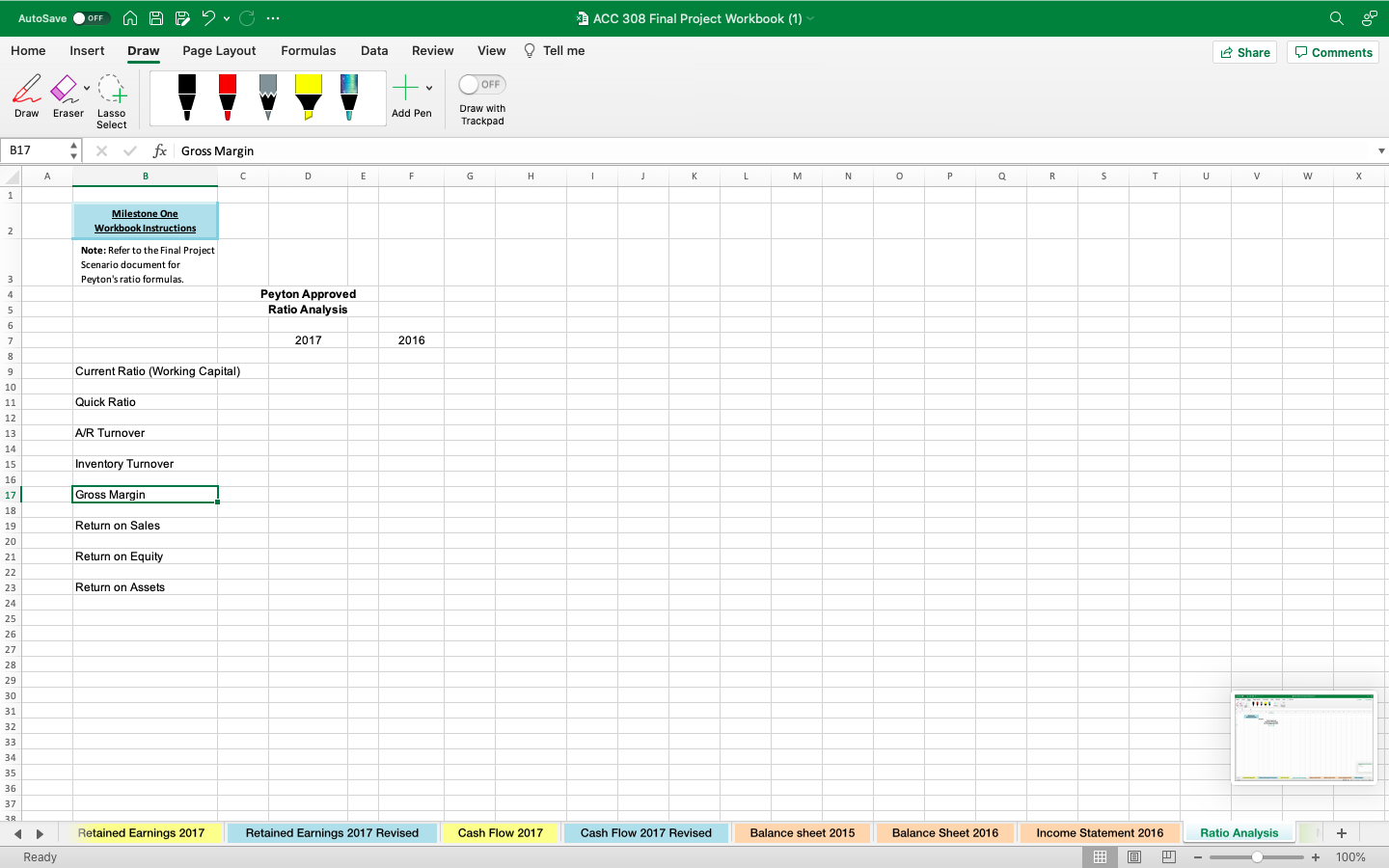Screen dimensions: 1389x868
Task: Choose the red pen
Action: (x=228, y=97)
